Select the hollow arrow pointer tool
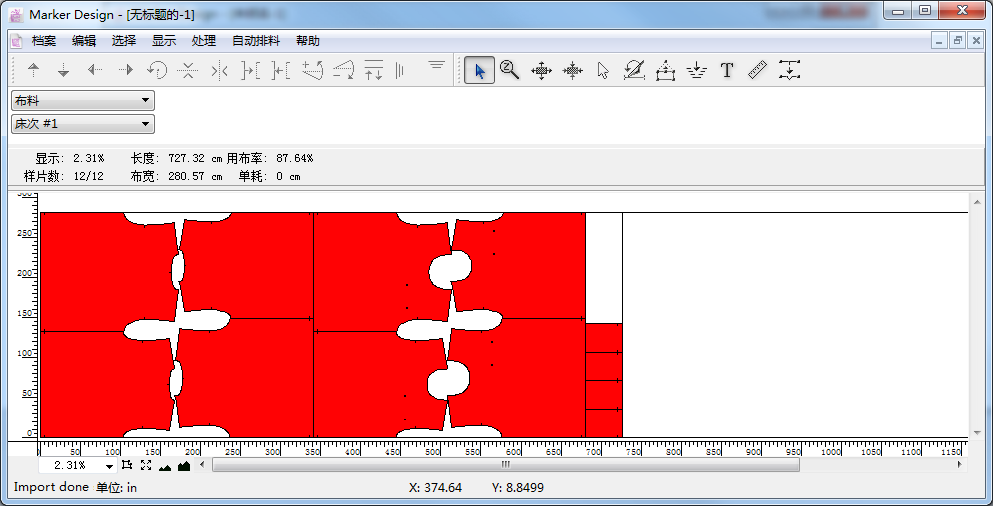The image size is (995, 508). 603,71
